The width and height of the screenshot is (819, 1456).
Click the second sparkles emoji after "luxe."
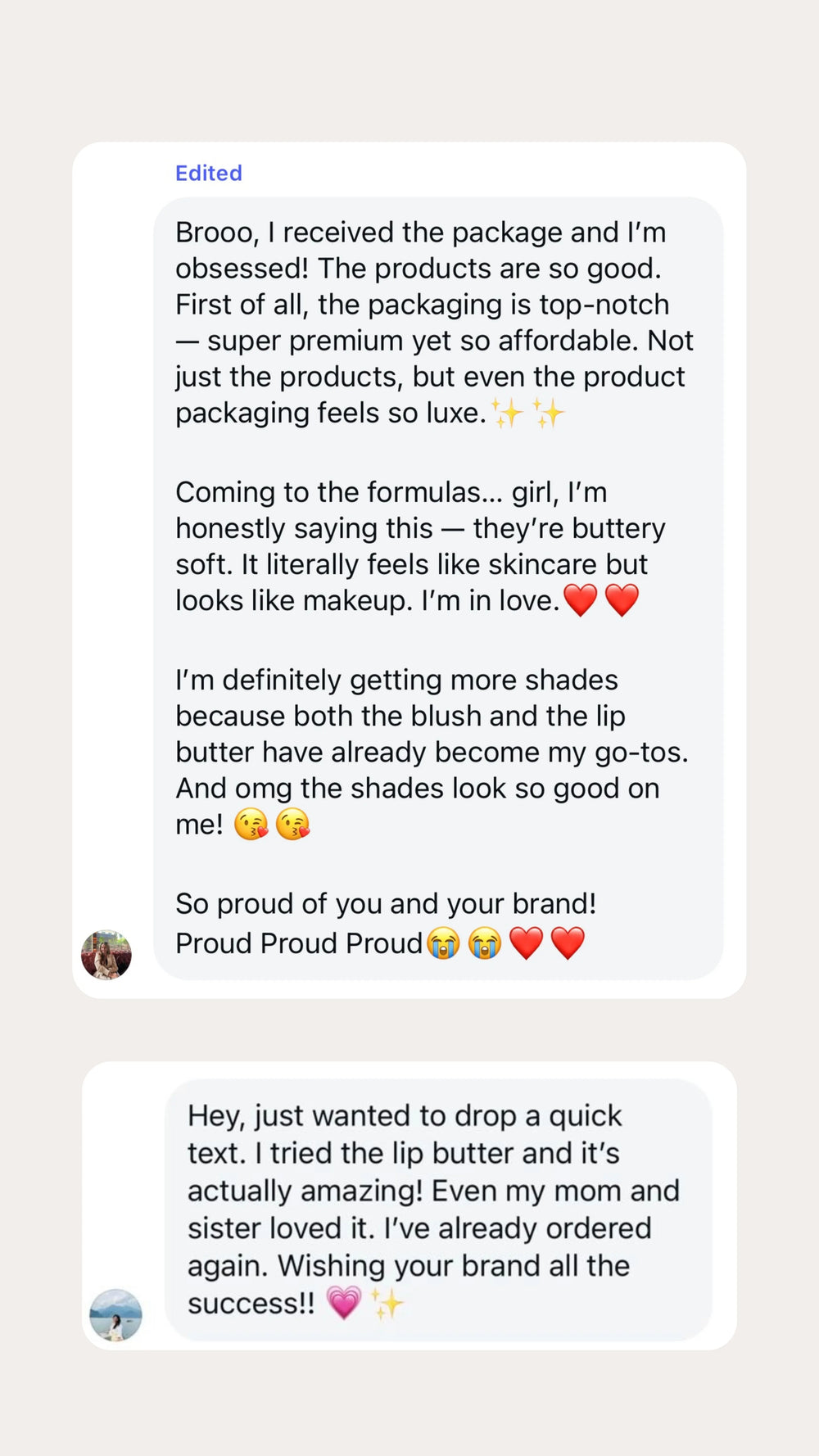click(549, 413)
